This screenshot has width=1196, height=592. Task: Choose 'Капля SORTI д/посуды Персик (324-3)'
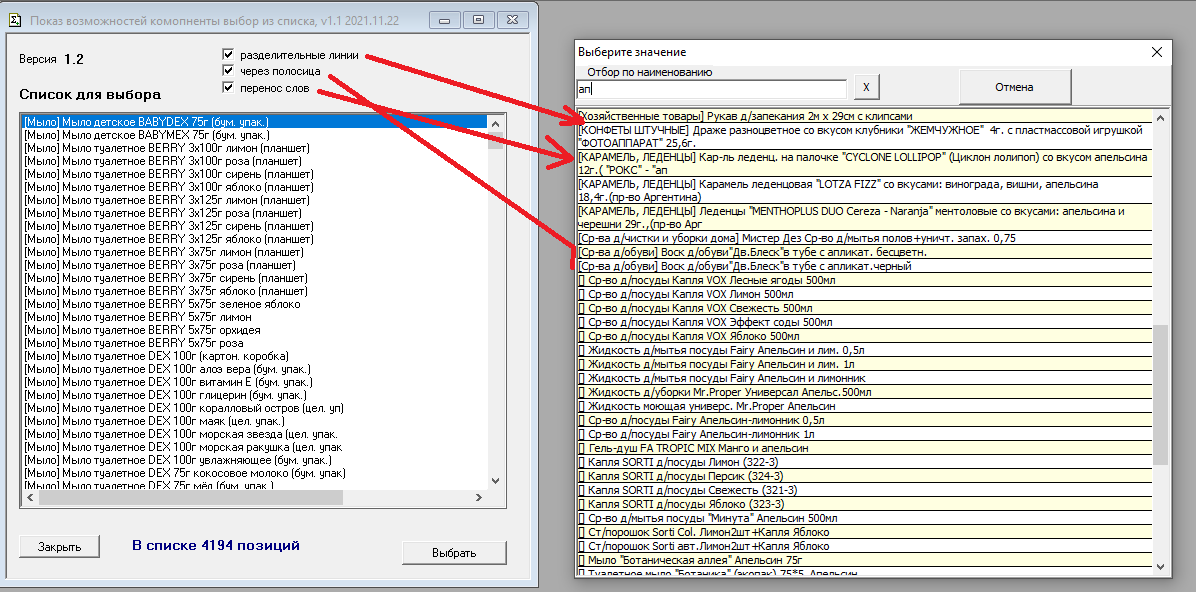[x=864, y=476]
